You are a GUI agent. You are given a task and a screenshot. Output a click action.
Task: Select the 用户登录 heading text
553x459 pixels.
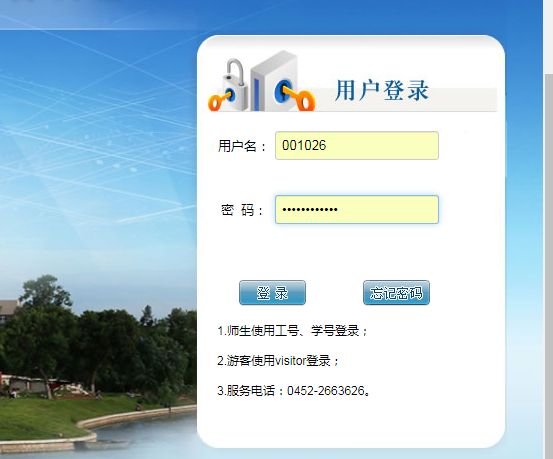point(382,90)
